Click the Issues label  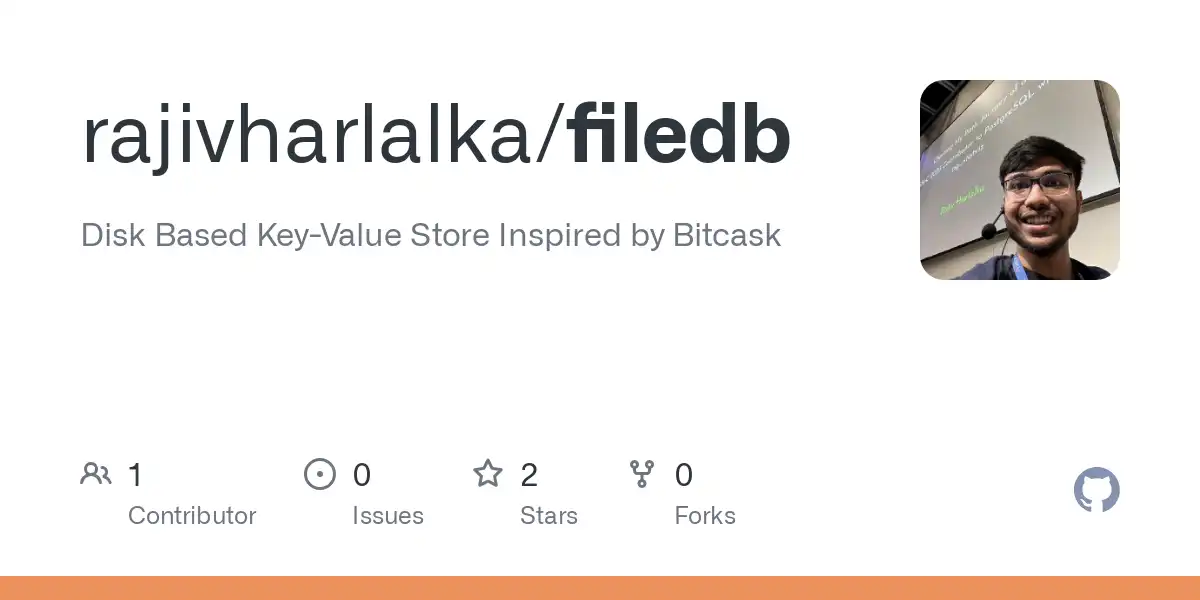pos(388,516)
